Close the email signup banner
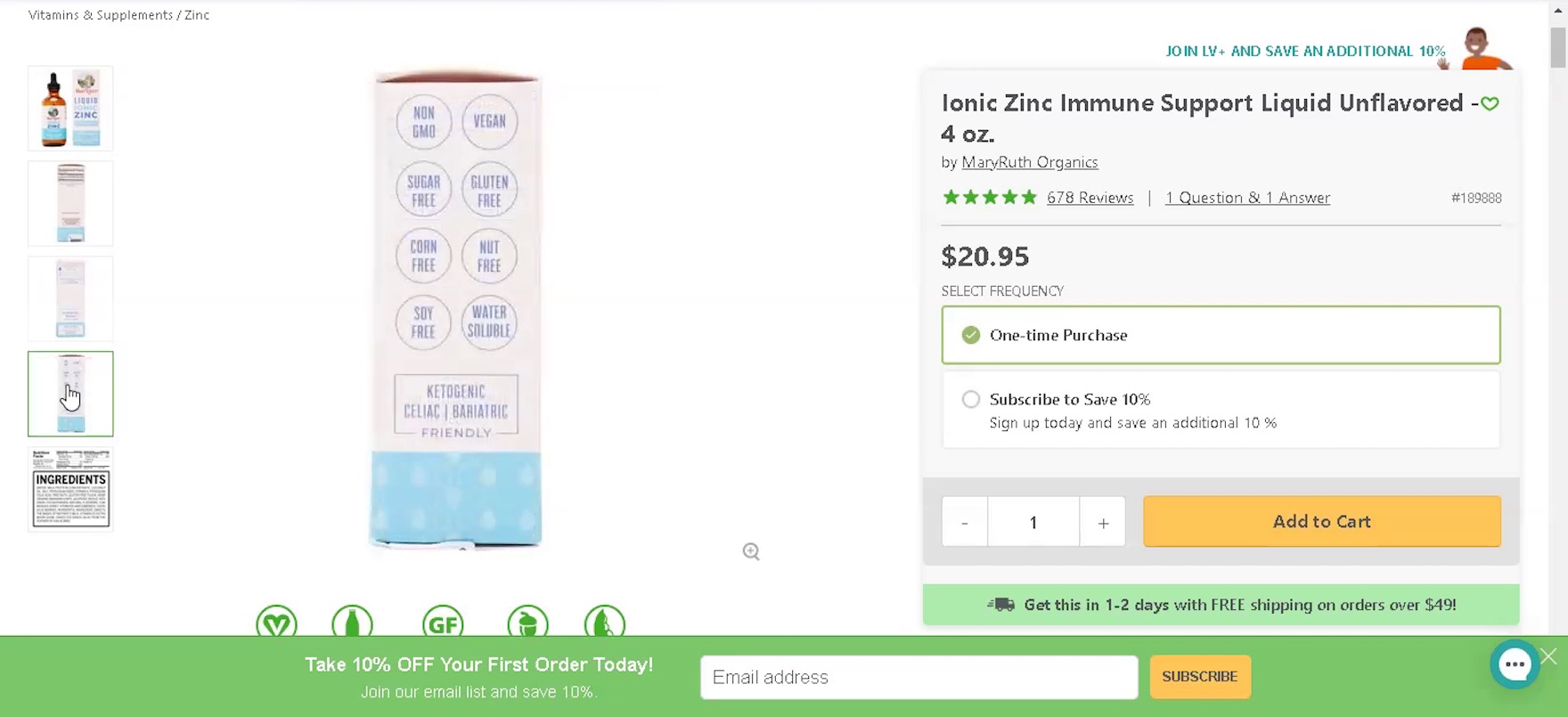This screenshot has width=1568, height=717. 1549,656
